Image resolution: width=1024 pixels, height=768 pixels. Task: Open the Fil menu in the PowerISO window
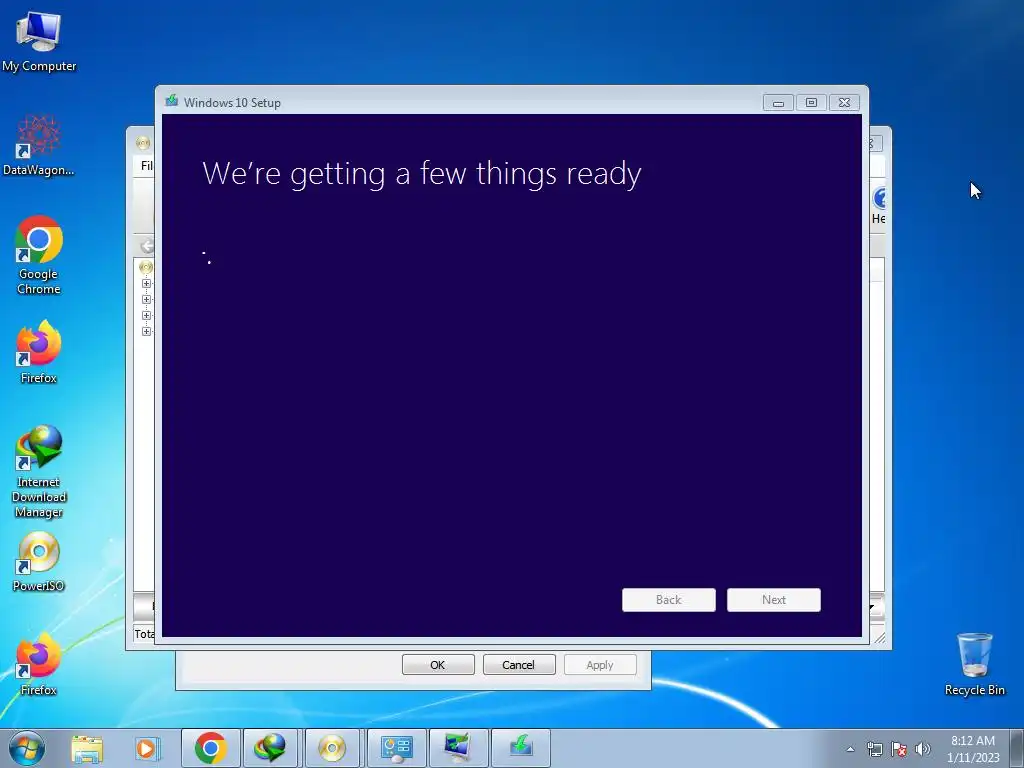pos(147,166)
